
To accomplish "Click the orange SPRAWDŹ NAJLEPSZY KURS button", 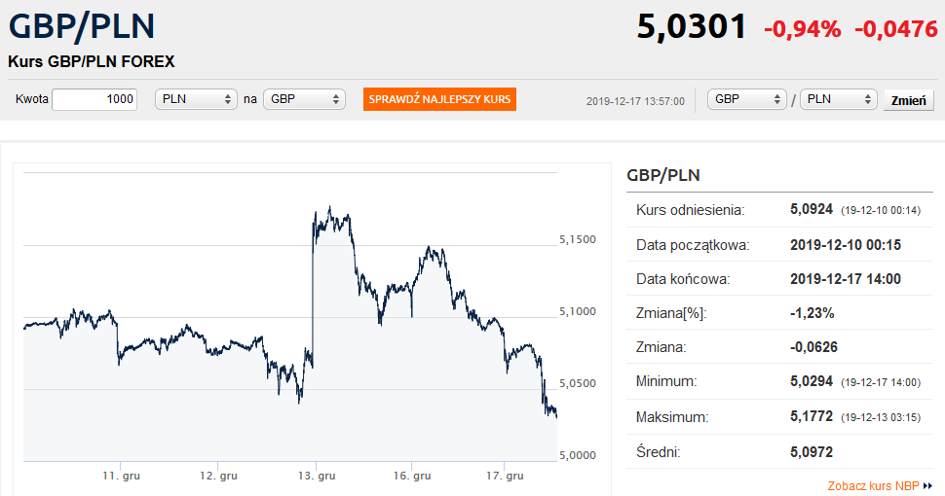I will point(439,100).
